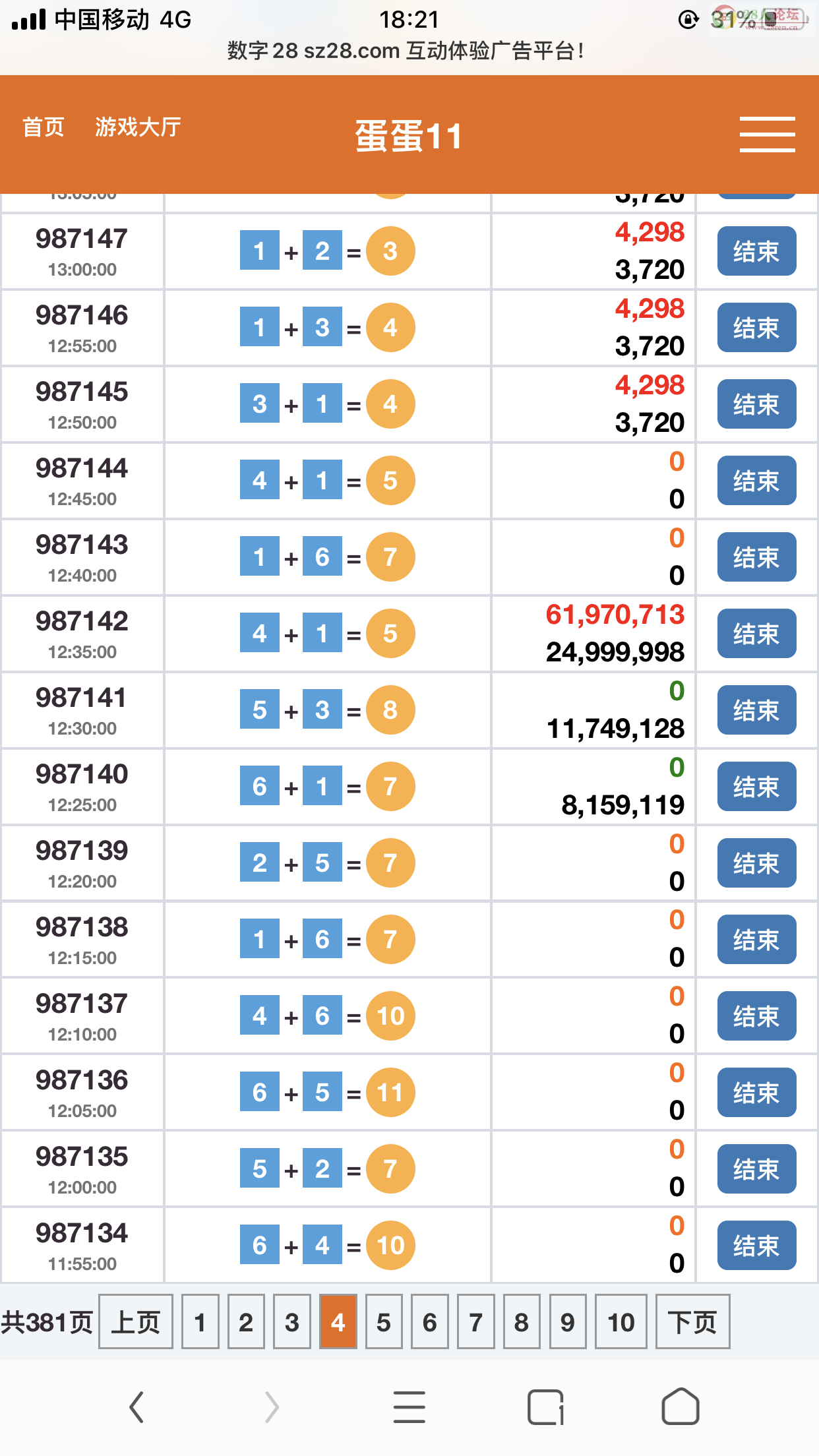The height and width of the screenshot is (1456, 819).
Task: Tap the browser back arrow
Action: [x=136, y=1407]
